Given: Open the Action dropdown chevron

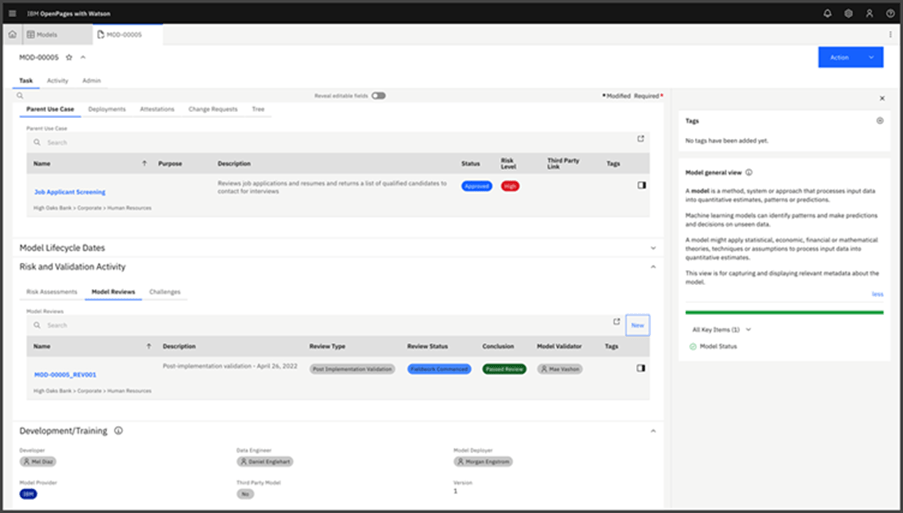Looking at the screenshot, I should (x=871, y=57).
